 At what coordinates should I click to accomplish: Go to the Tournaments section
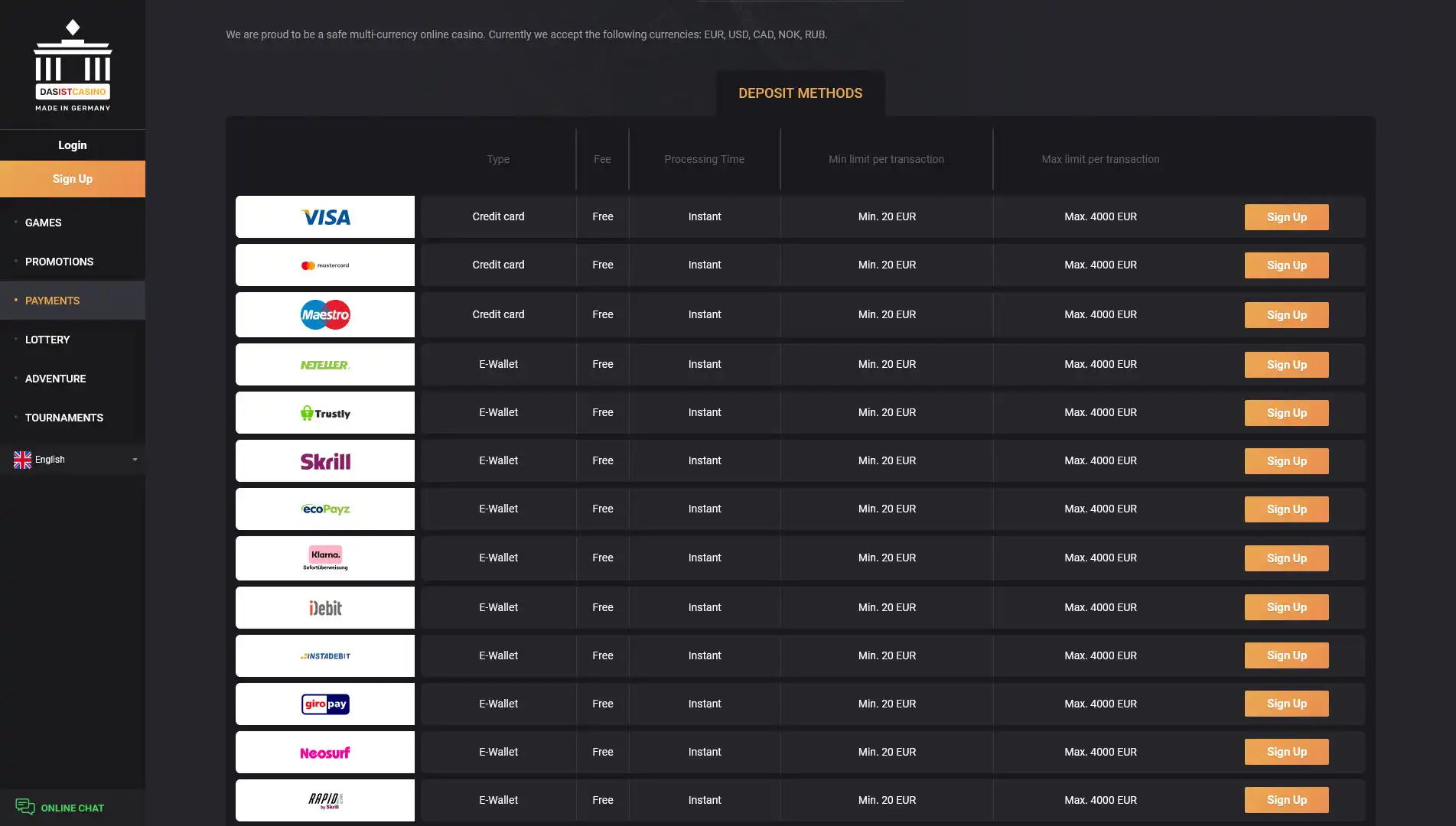pyautogui.click(x=64, y=418)
